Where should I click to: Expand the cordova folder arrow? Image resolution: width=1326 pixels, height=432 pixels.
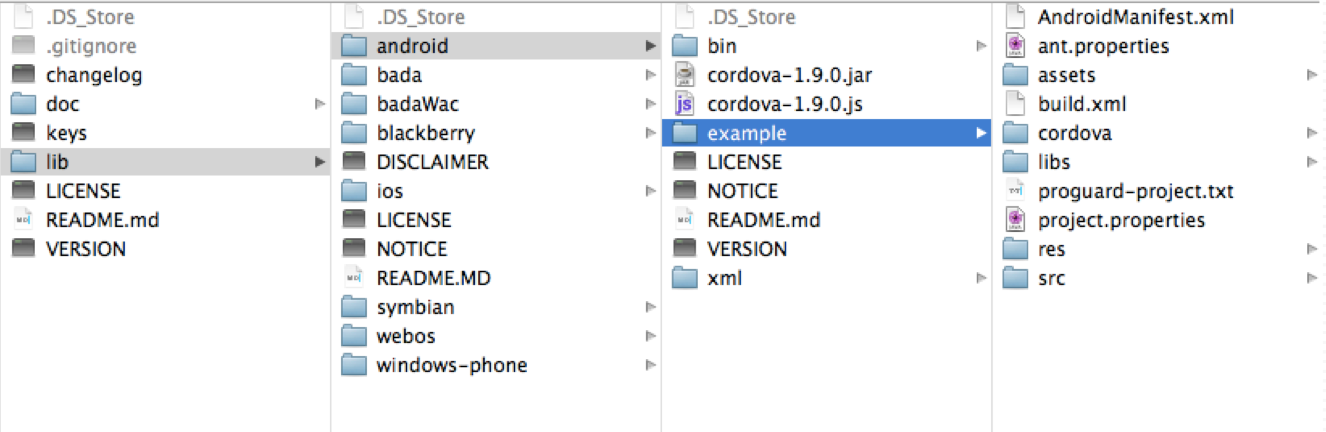1311,133
